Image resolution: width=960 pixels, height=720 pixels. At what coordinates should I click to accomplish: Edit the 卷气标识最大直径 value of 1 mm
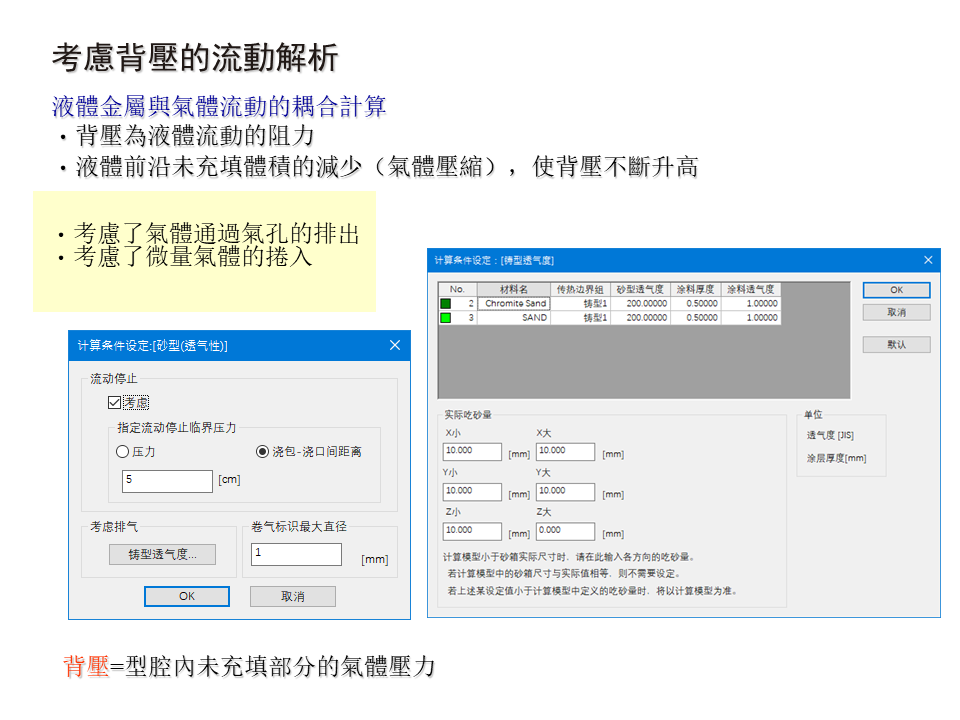tap(296, 553)
